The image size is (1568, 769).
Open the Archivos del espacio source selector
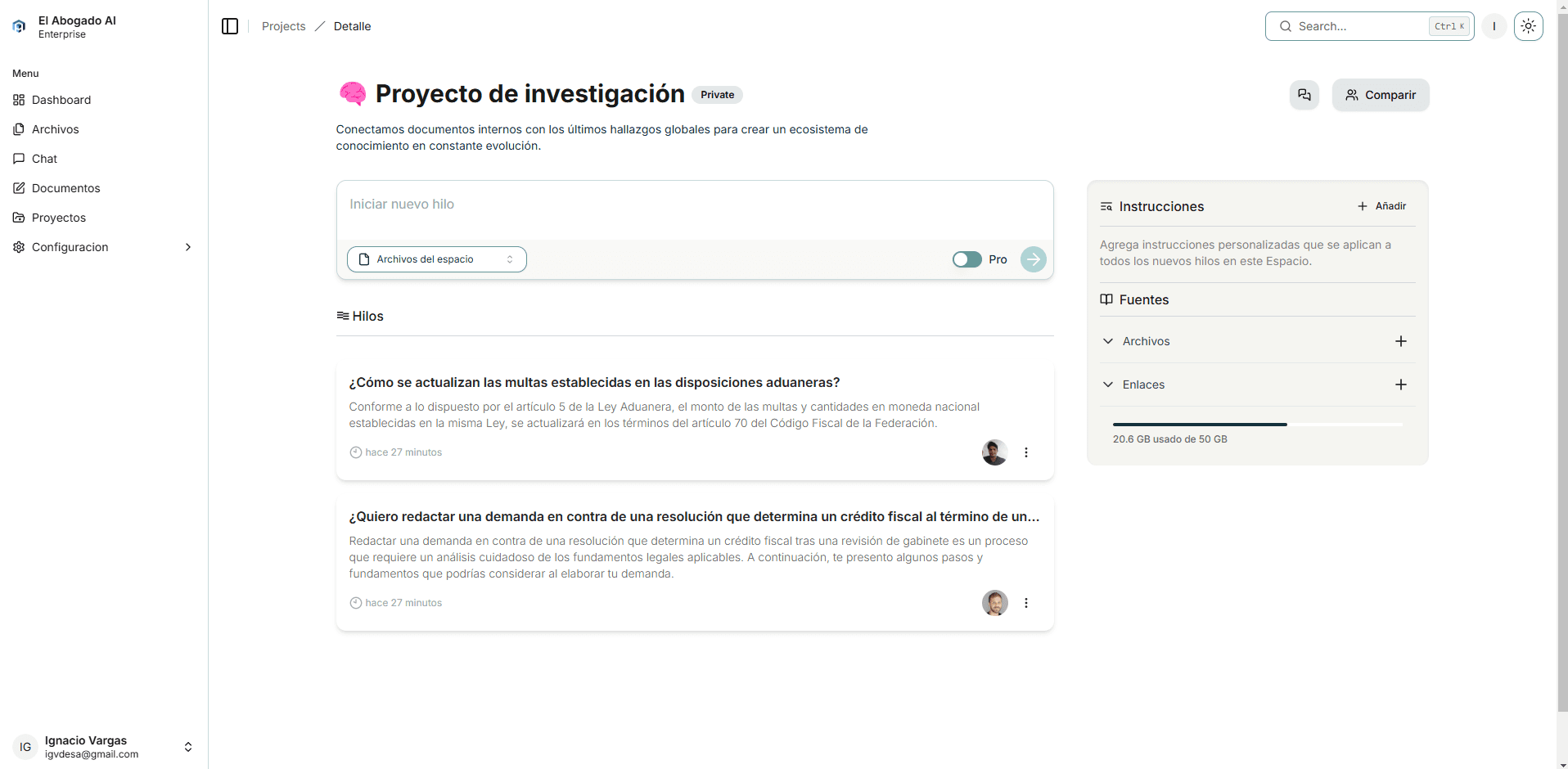(x=436, y=259)
